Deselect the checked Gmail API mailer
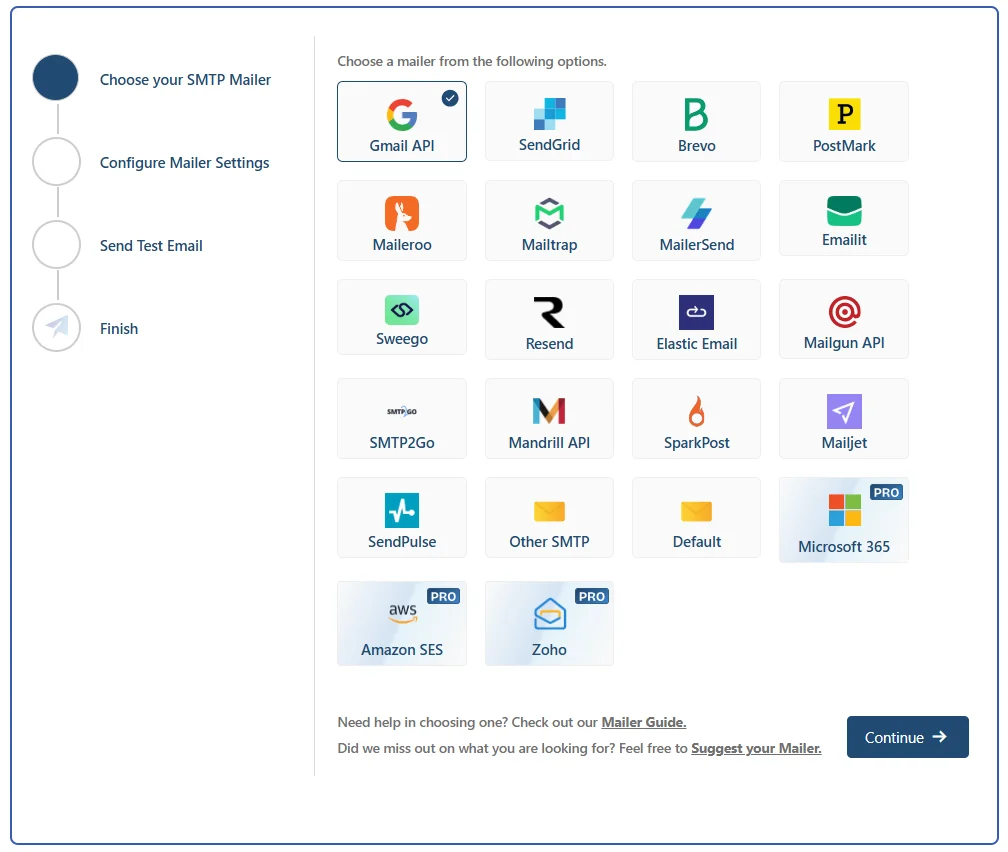This screenshot has width=1008, height=852. click(x=401, y=120)
